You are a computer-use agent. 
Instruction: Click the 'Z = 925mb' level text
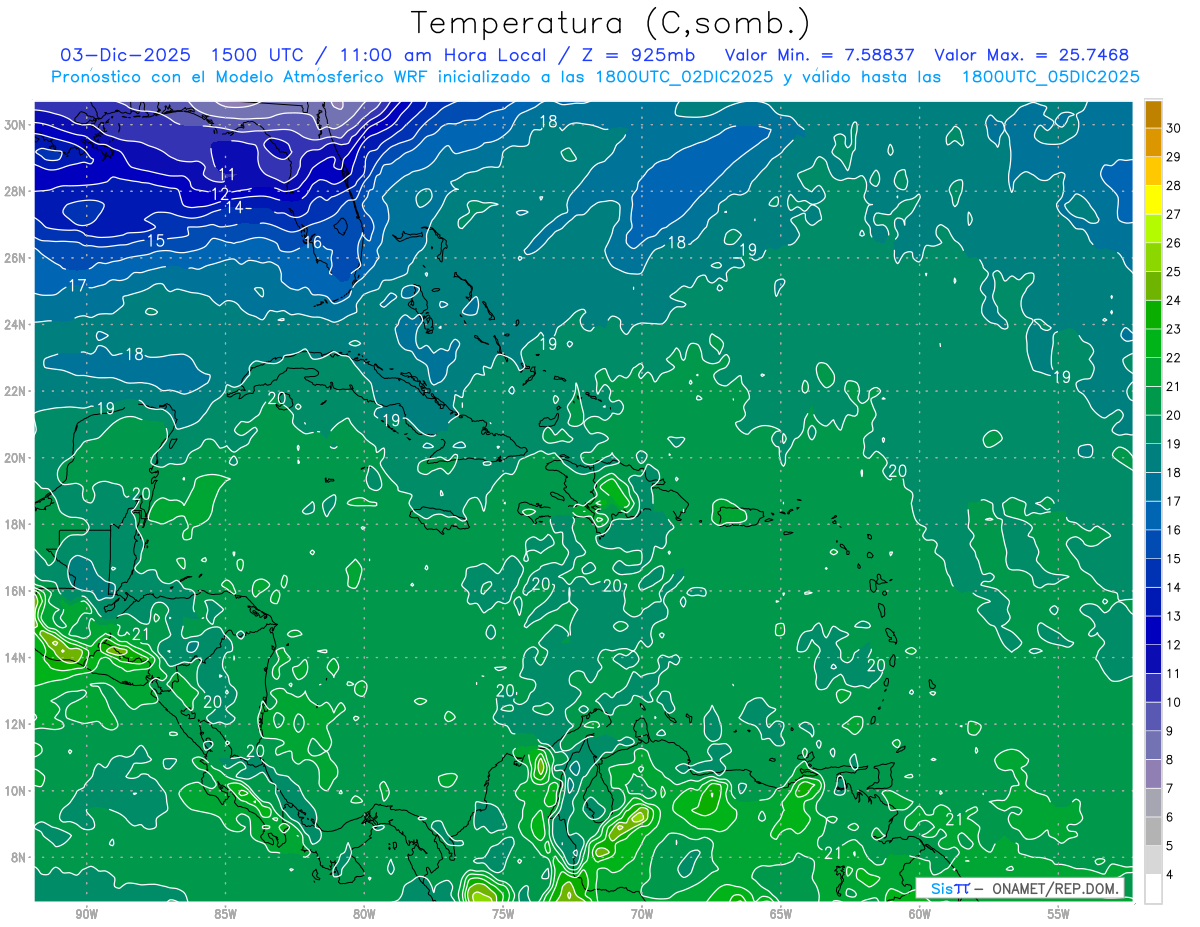(x=636, y=55)
